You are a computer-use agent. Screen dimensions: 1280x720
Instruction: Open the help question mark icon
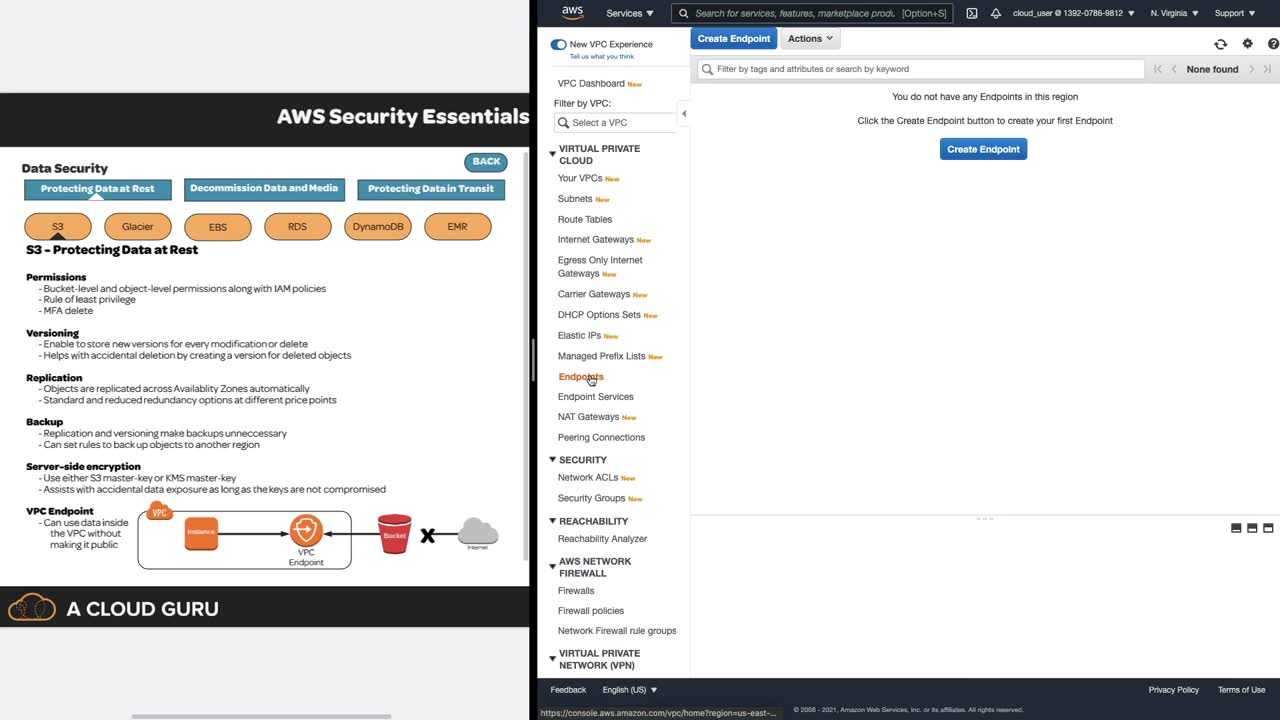pos(1273,44)
